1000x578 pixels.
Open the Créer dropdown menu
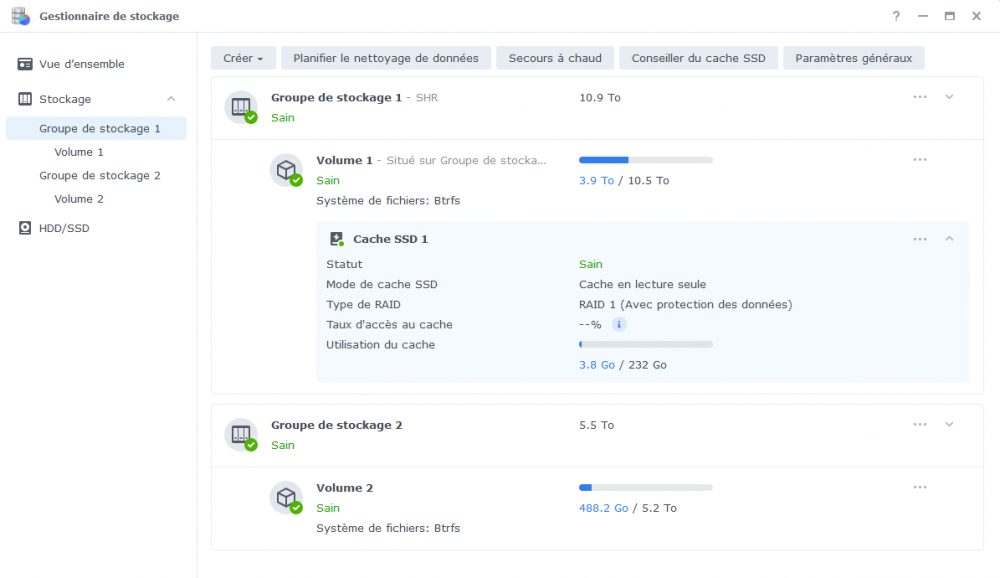pyautogui.click(x=243, y=58)
